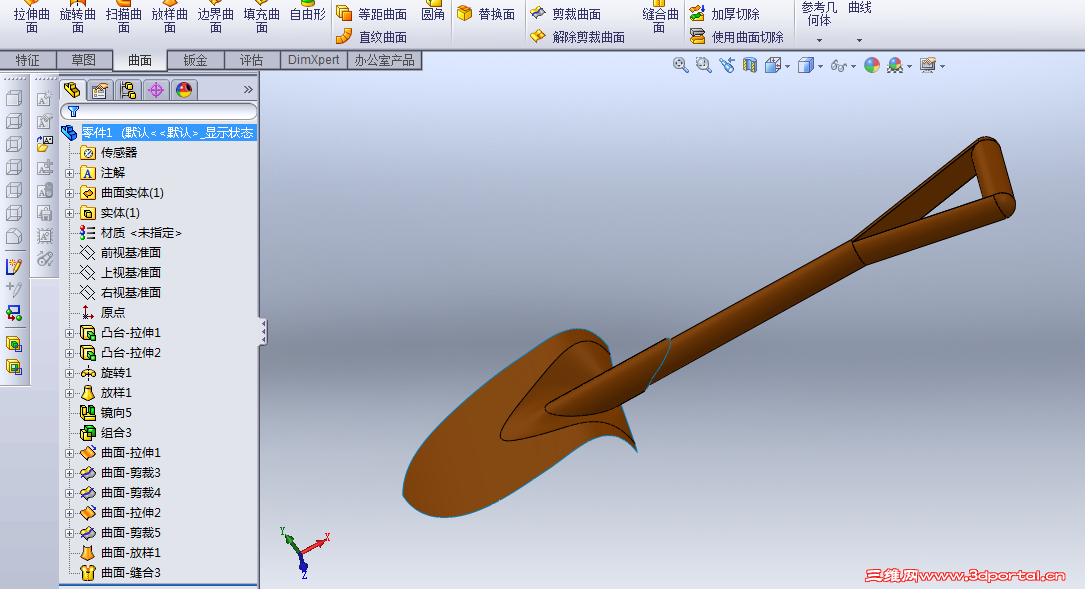Click the Zoom to Area view icon
This screenshot has width=1085, height=589.
[x=704, y=66]
